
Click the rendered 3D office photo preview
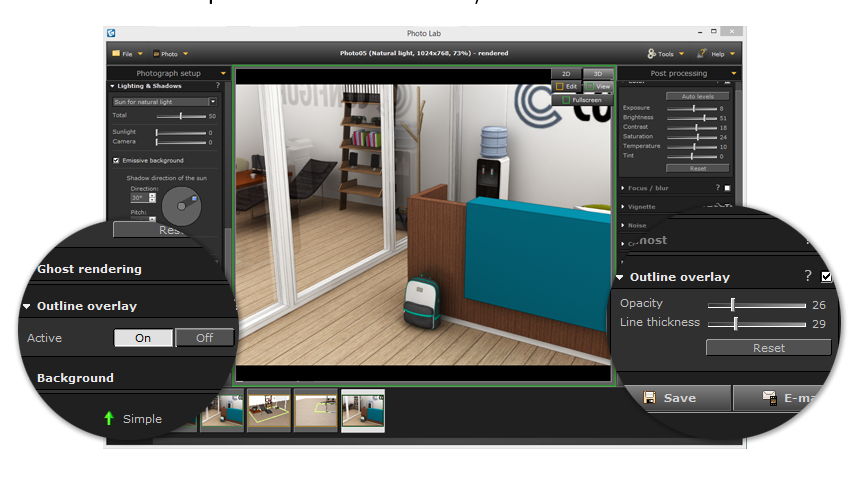click(x=424, y=225)
